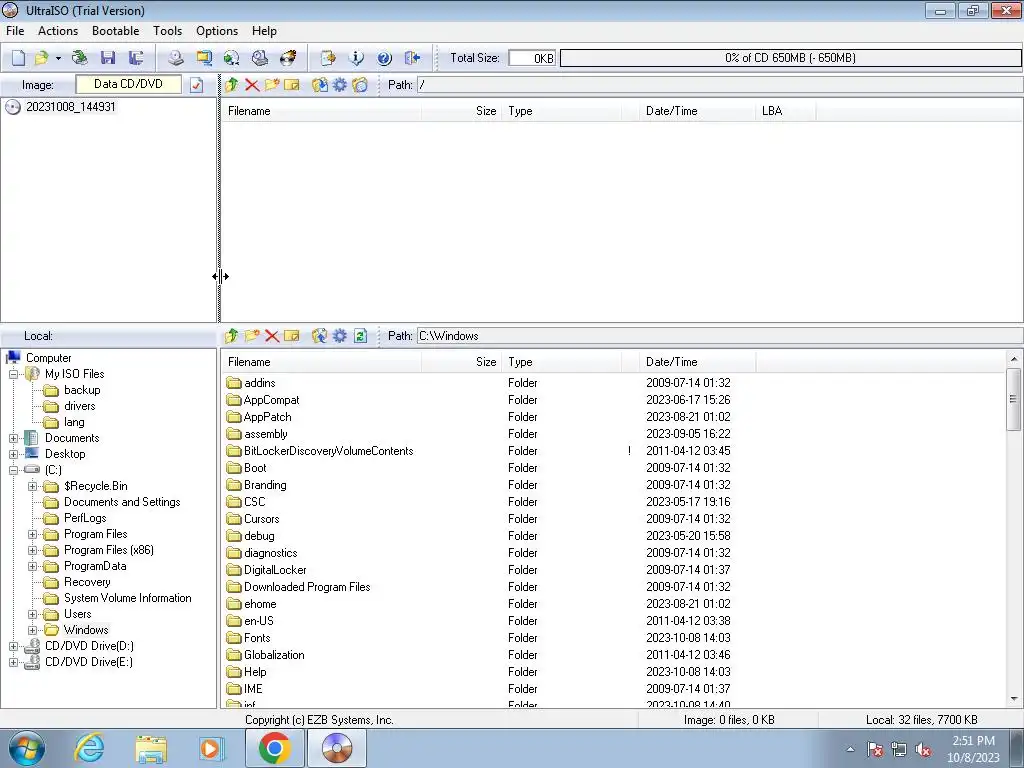Click the Make CD/DVD Image drive icon

pyautogui.click(x=176, y=58)
